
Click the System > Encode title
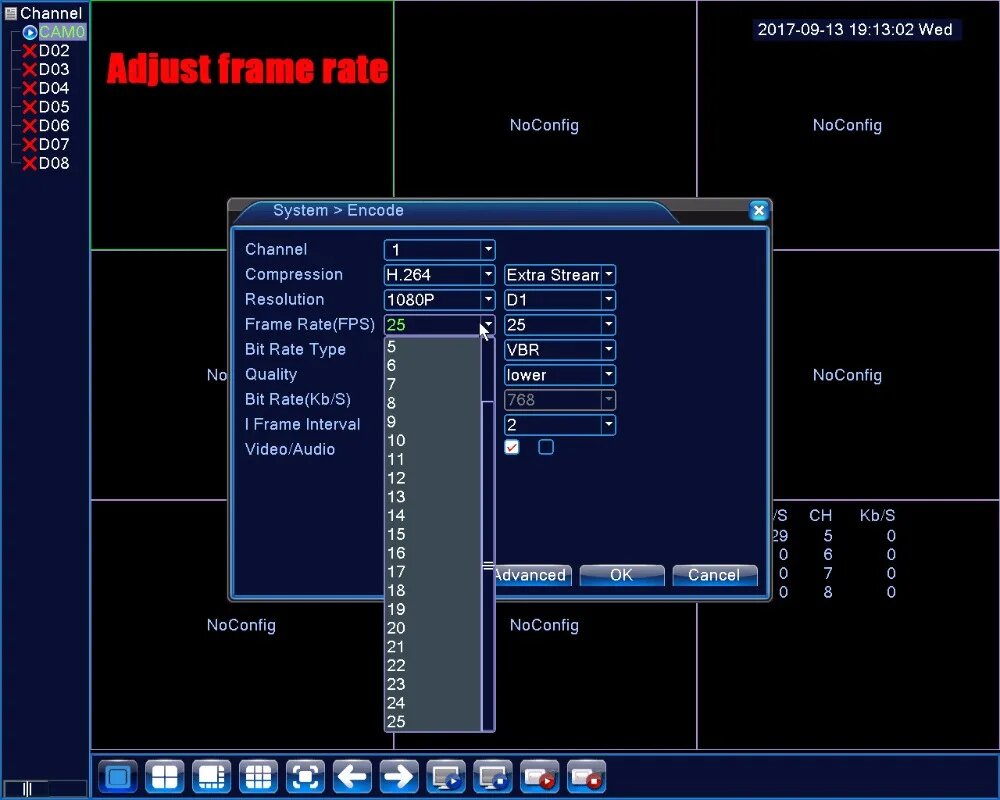338,211
